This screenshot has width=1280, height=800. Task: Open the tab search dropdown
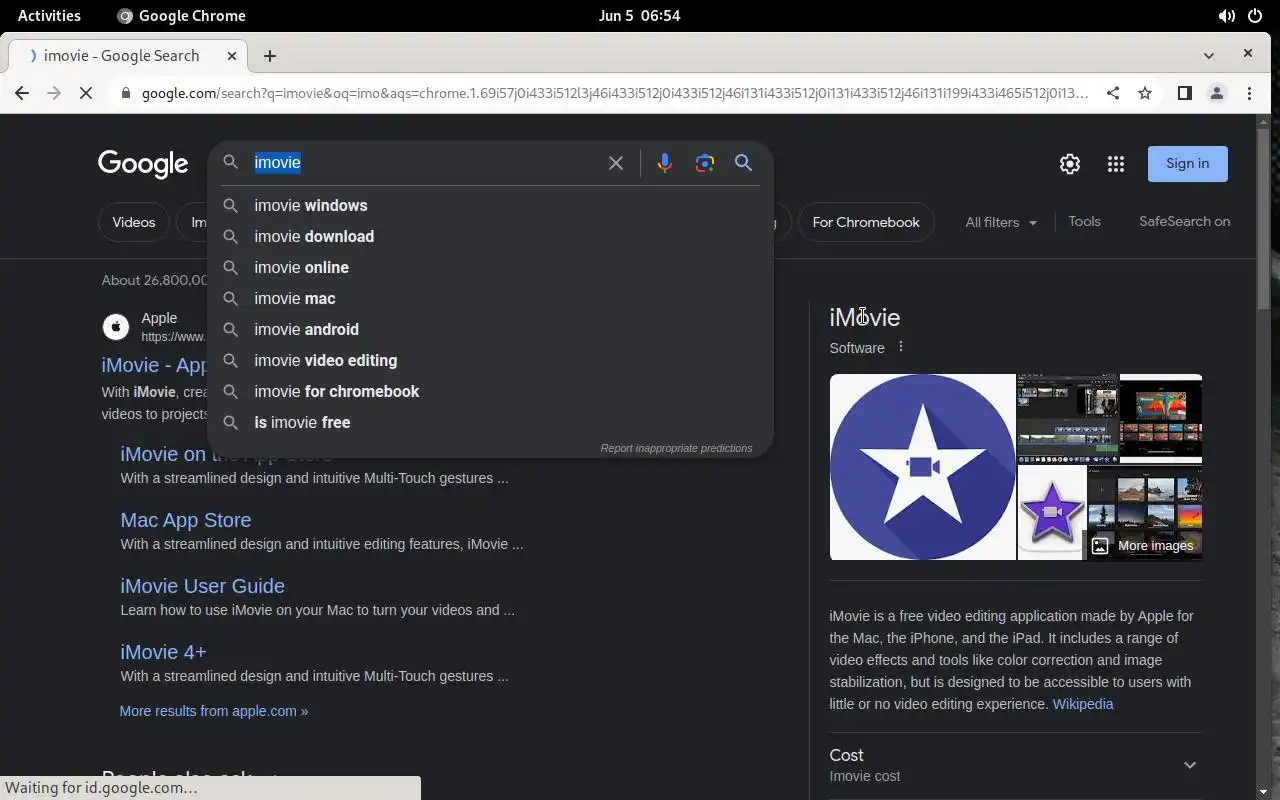[x=1209, y=55]
